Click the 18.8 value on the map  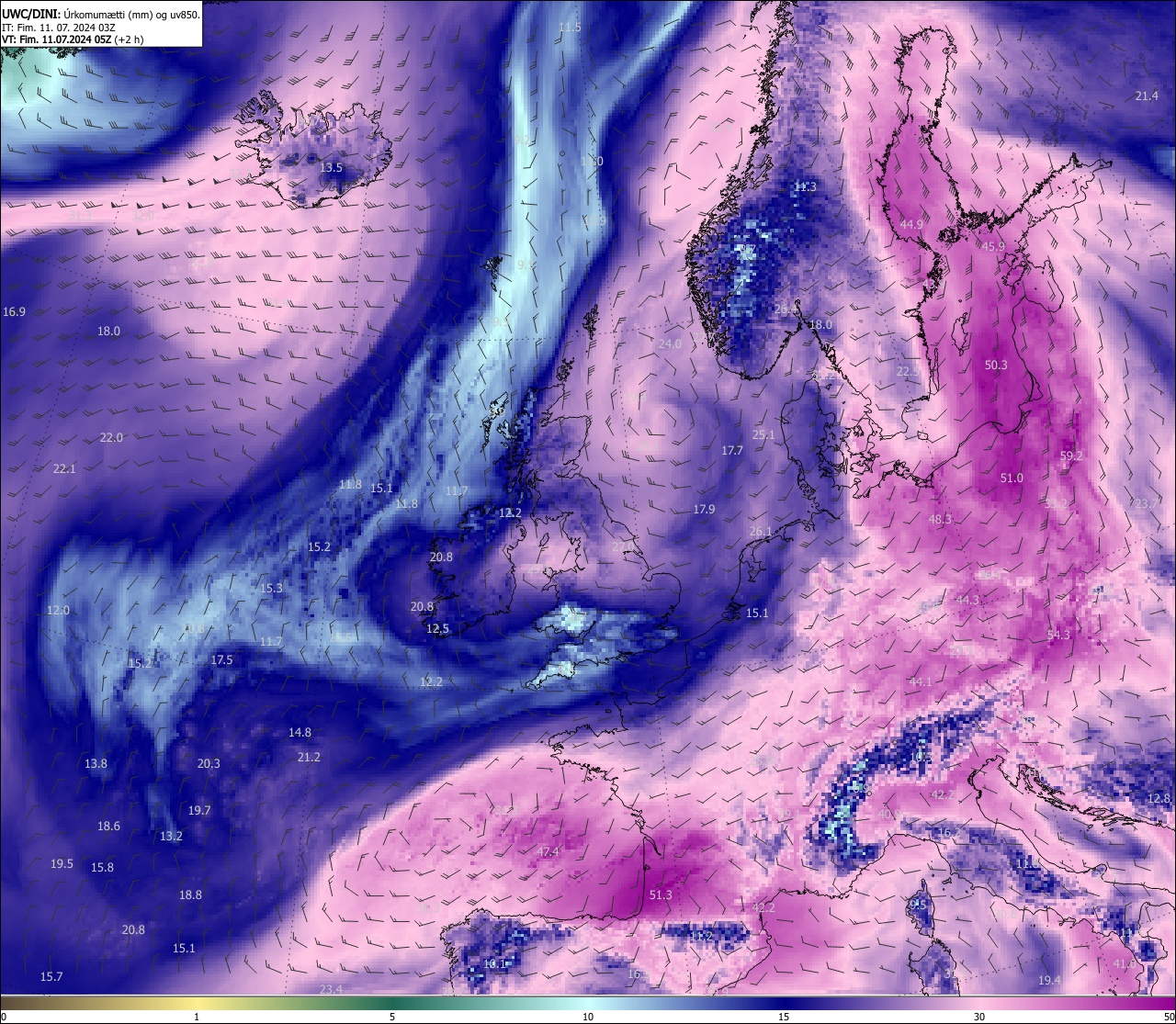pyautogui.click(x=190, y=895)
